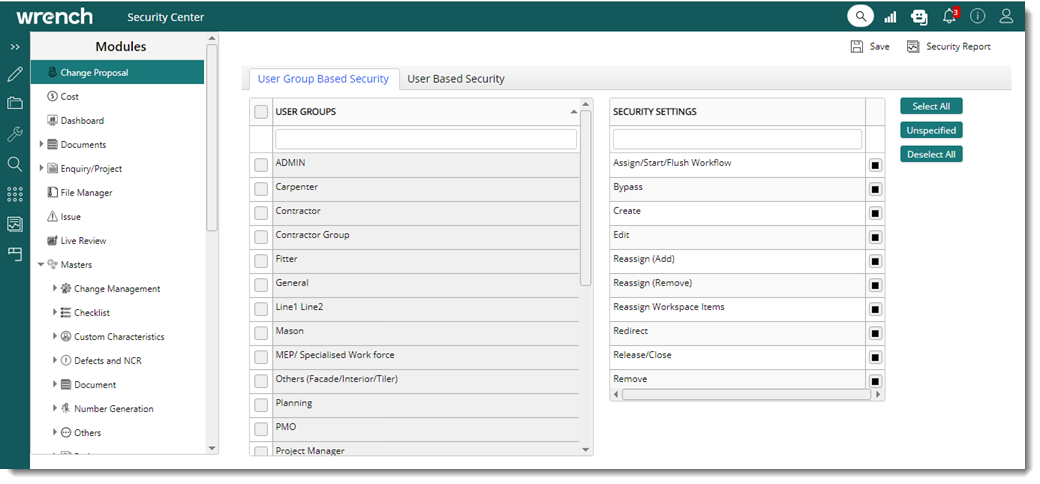
Task: Click the Deselect All button
Action: tap(931, 154)
